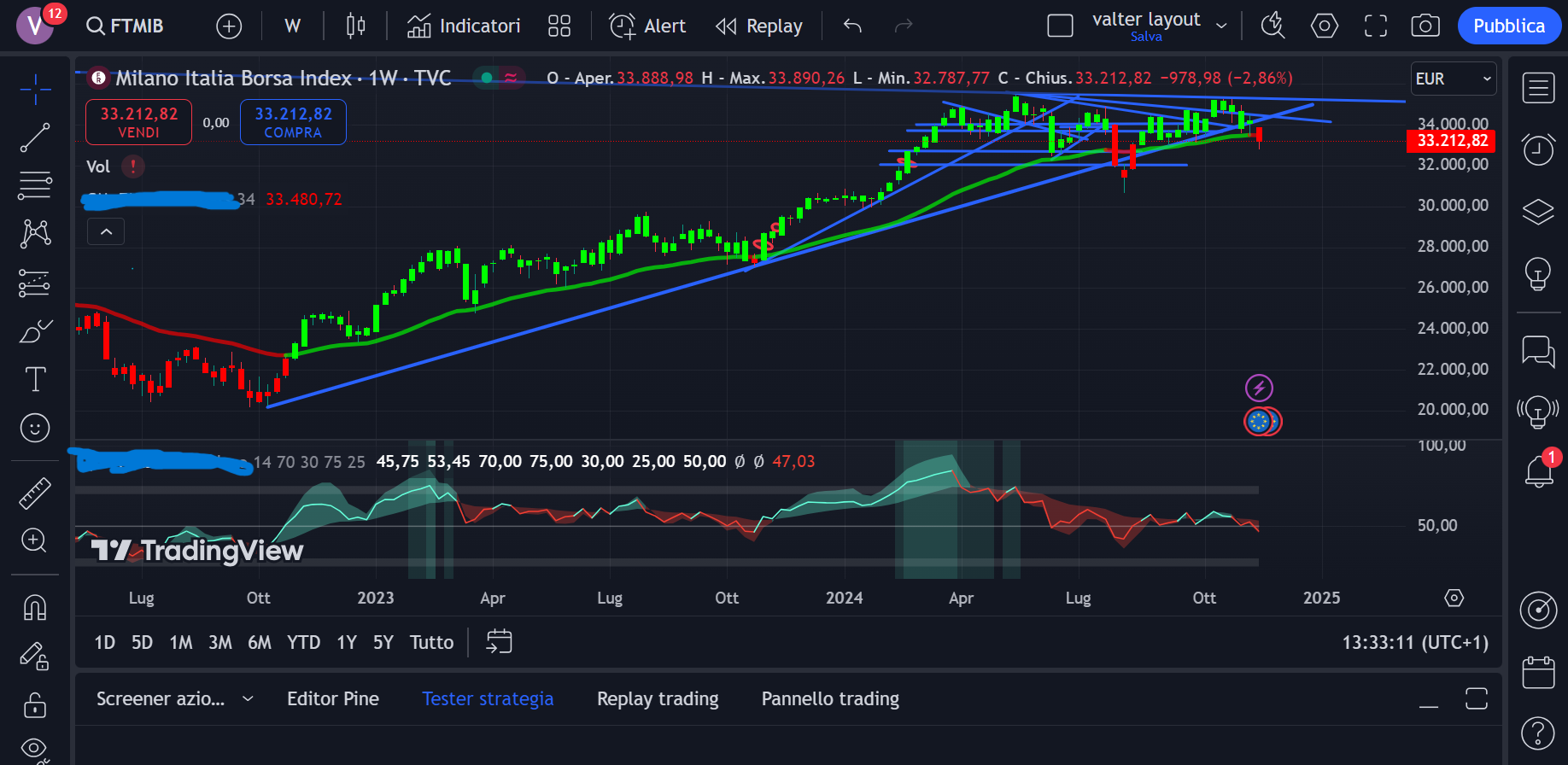The height and width of the screenshot is (765, 1568).
Task: Open the forecasting and measurement tools
Action: click(x=35, y=283)
